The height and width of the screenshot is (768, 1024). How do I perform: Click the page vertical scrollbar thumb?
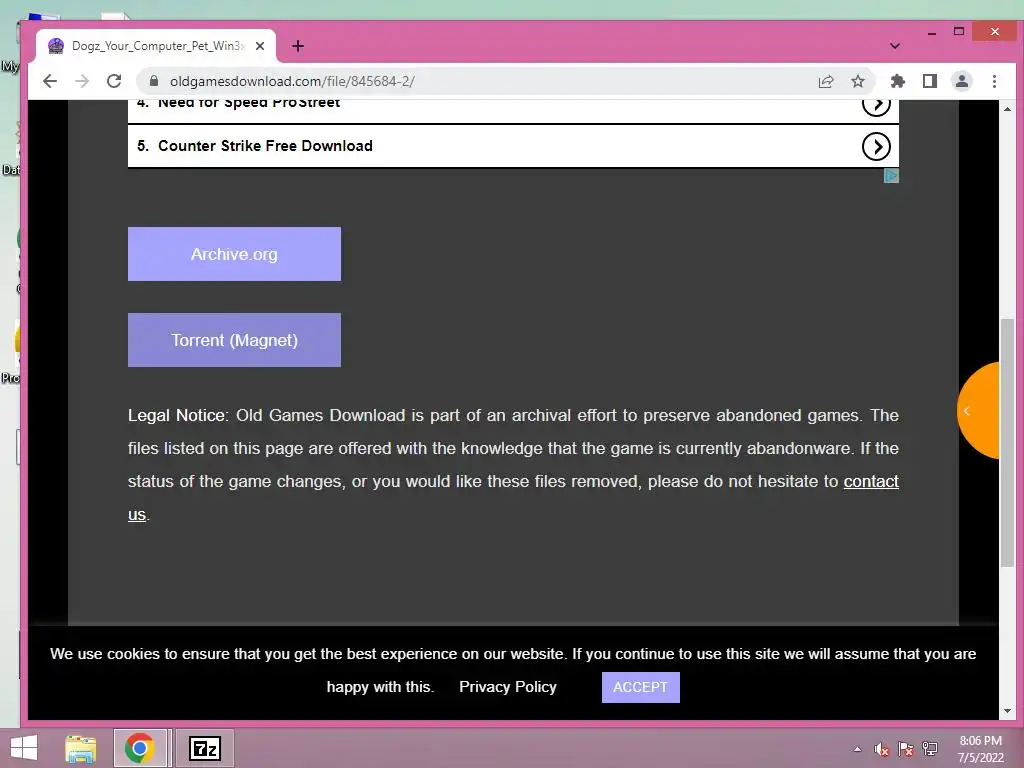(1007, 443)
